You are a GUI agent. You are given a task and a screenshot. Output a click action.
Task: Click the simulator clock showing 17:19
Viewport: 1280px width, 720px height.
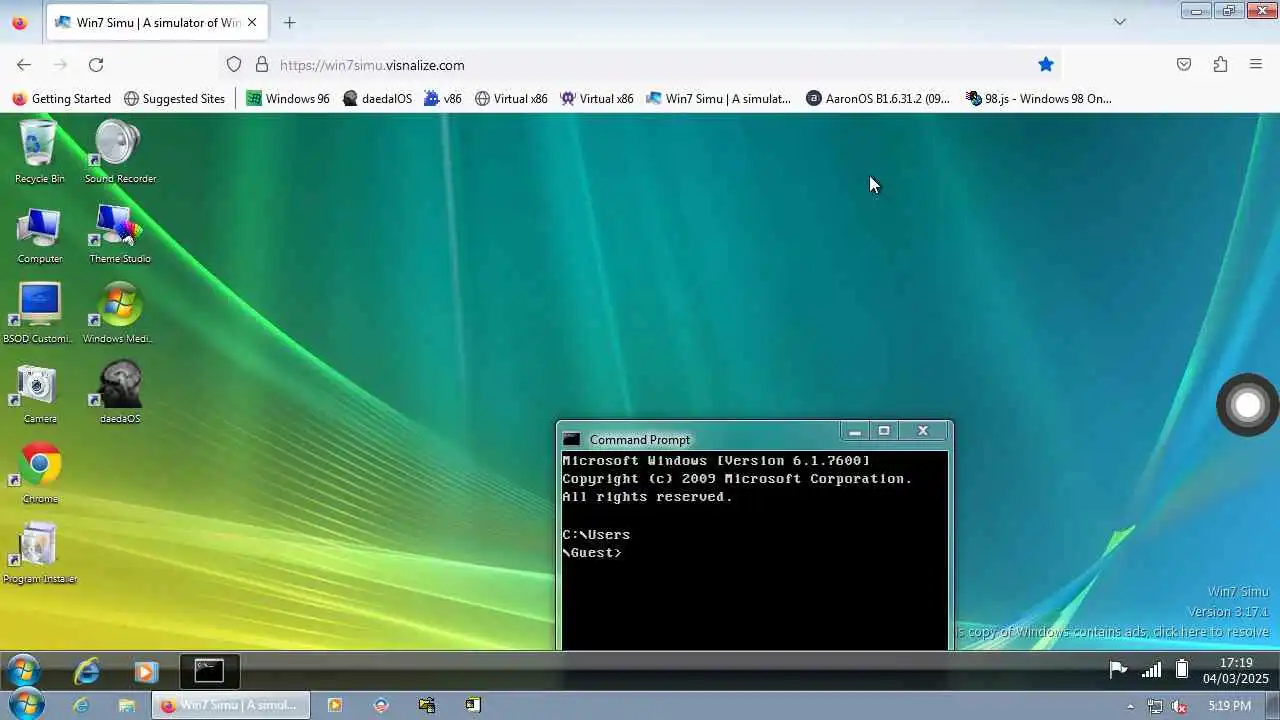pyautogui.click(x=1236, y=671)
